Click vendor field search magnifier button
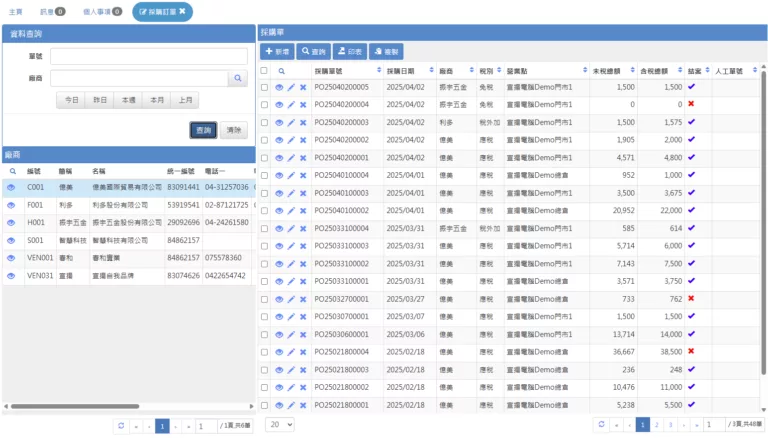The height and width of the screenshot is (438, 768). (x=238, y=78)
